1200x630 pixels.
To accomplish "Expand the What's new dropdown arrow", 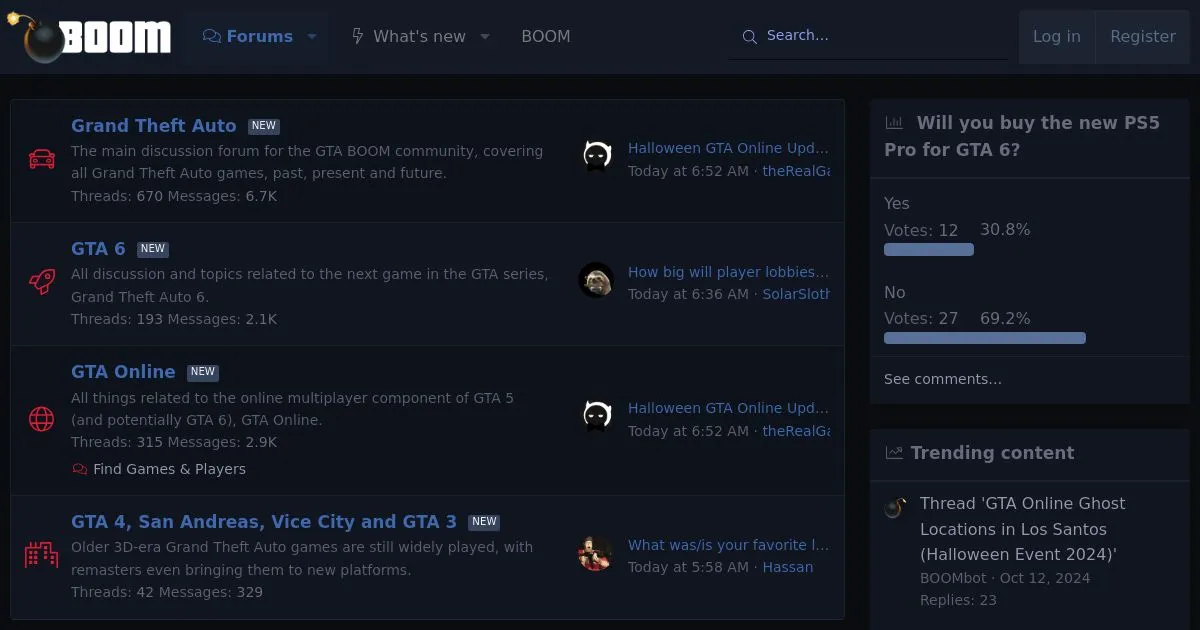I will point(485,36).
